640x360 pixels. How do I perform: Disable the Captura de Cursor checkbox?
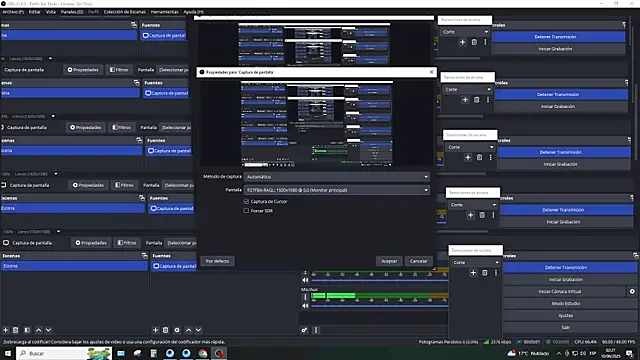pos(246,201)
